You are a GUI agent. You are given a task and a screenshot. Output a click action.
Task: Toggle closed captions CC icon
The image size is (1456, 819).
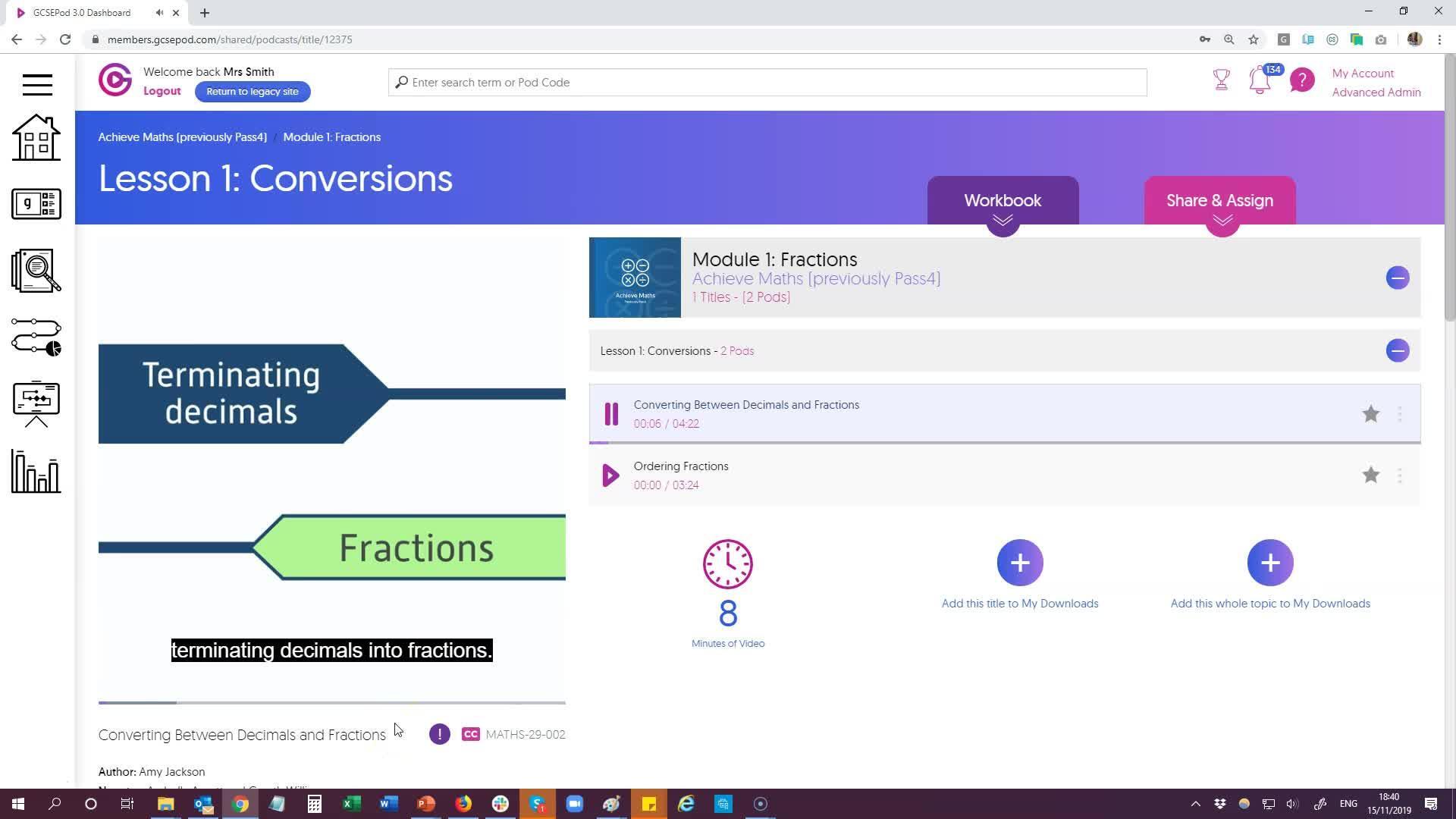470,734
